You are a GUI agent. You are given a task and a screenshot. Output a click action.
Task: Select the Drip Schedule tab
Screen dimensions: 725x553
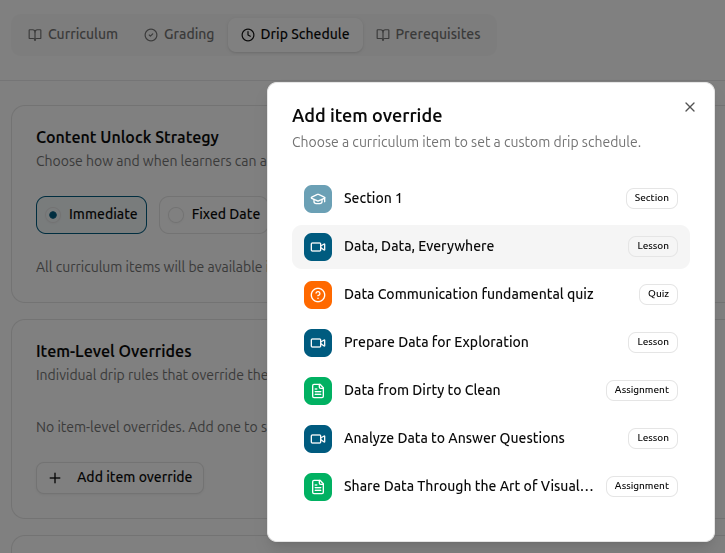tap(295, 35)
